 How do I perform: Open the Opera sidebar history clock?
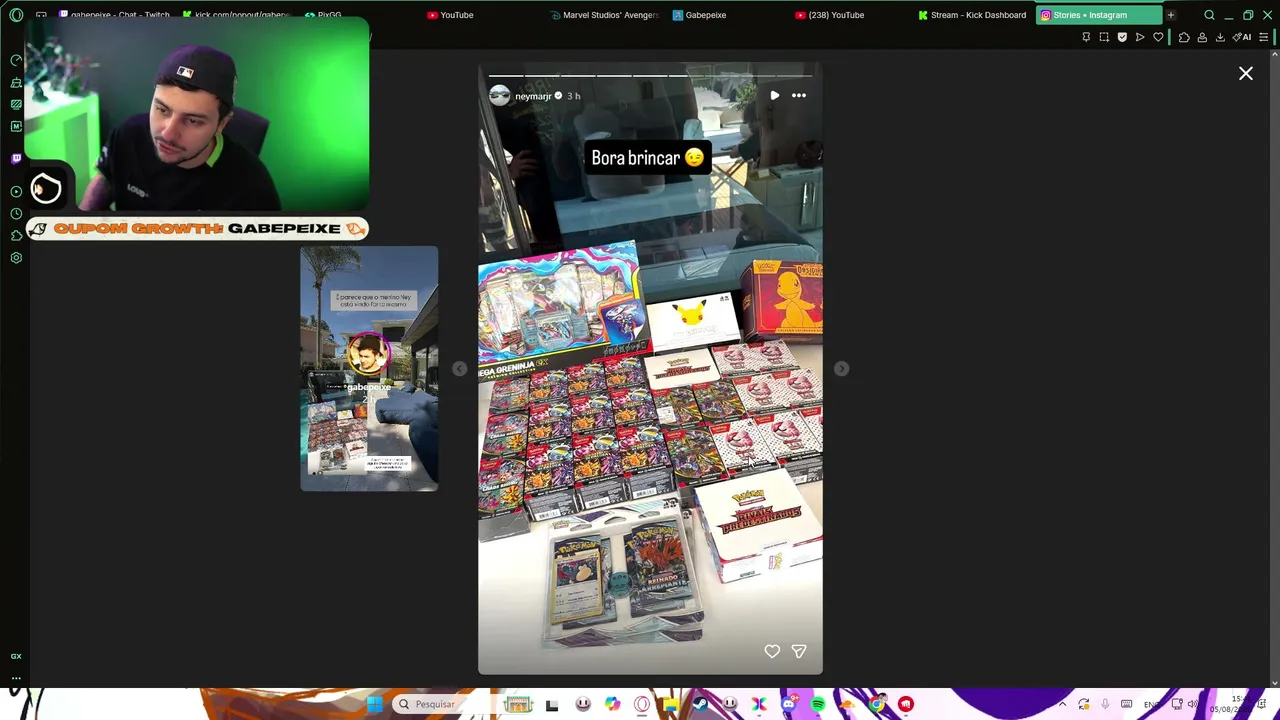16,214
